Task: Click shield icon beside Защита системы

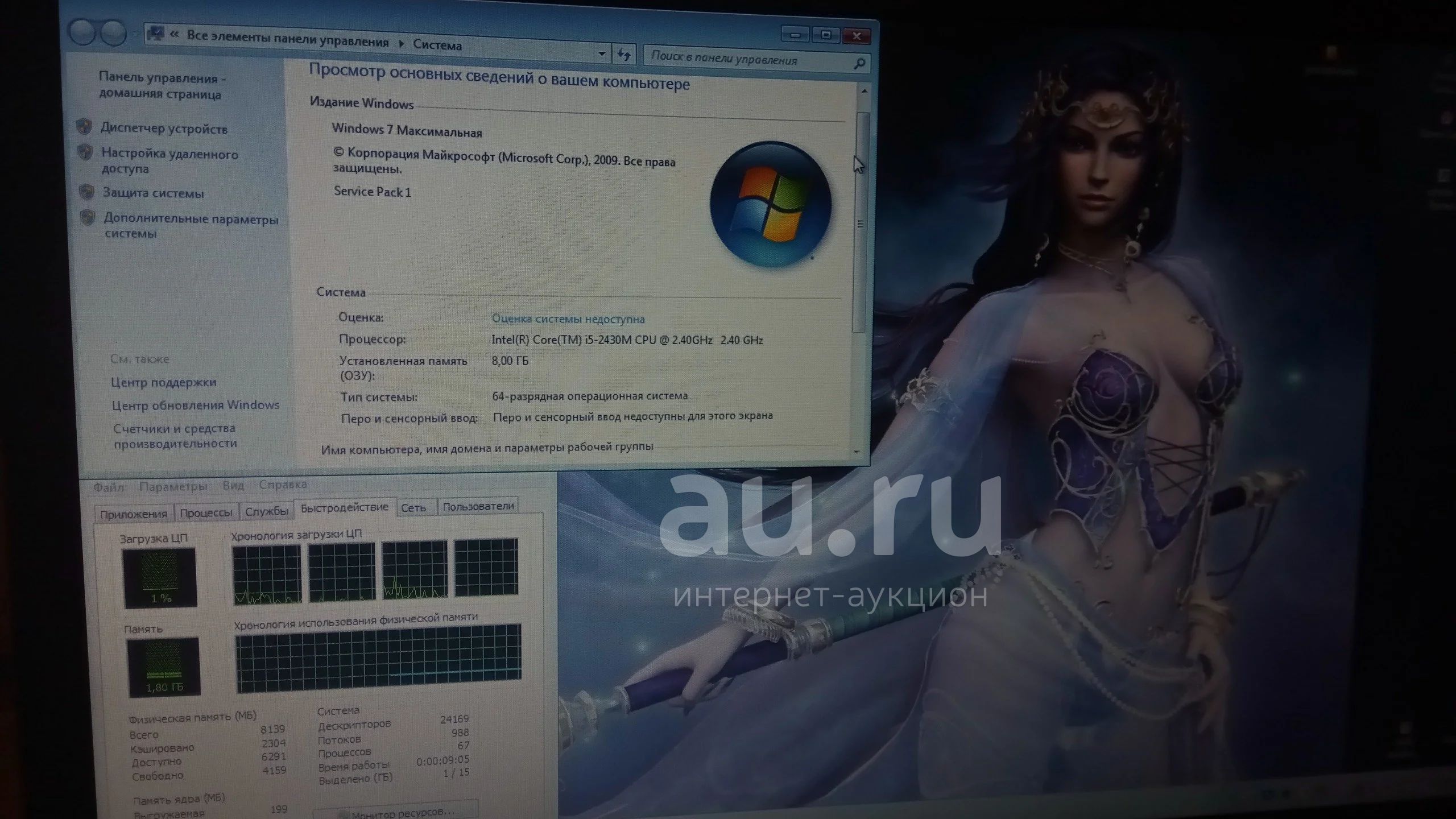Action: tap(86, 192)
